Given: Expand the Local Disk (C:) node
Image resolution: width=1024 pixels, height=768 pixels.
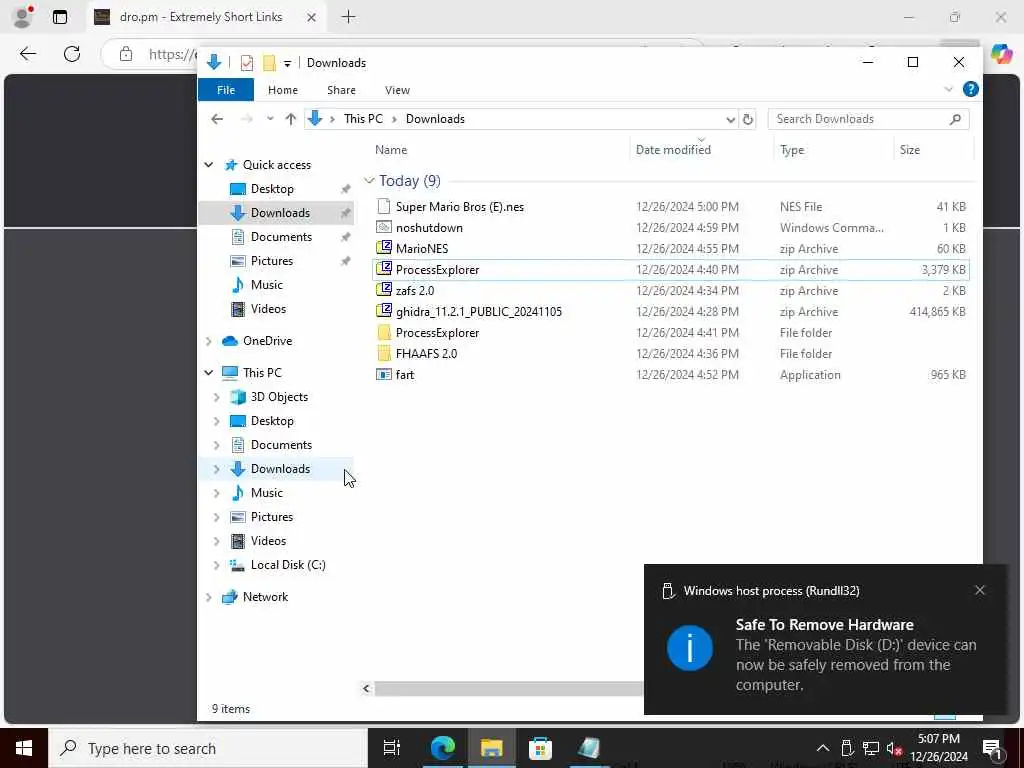Looking at the screenshot, I should [216, 565].
